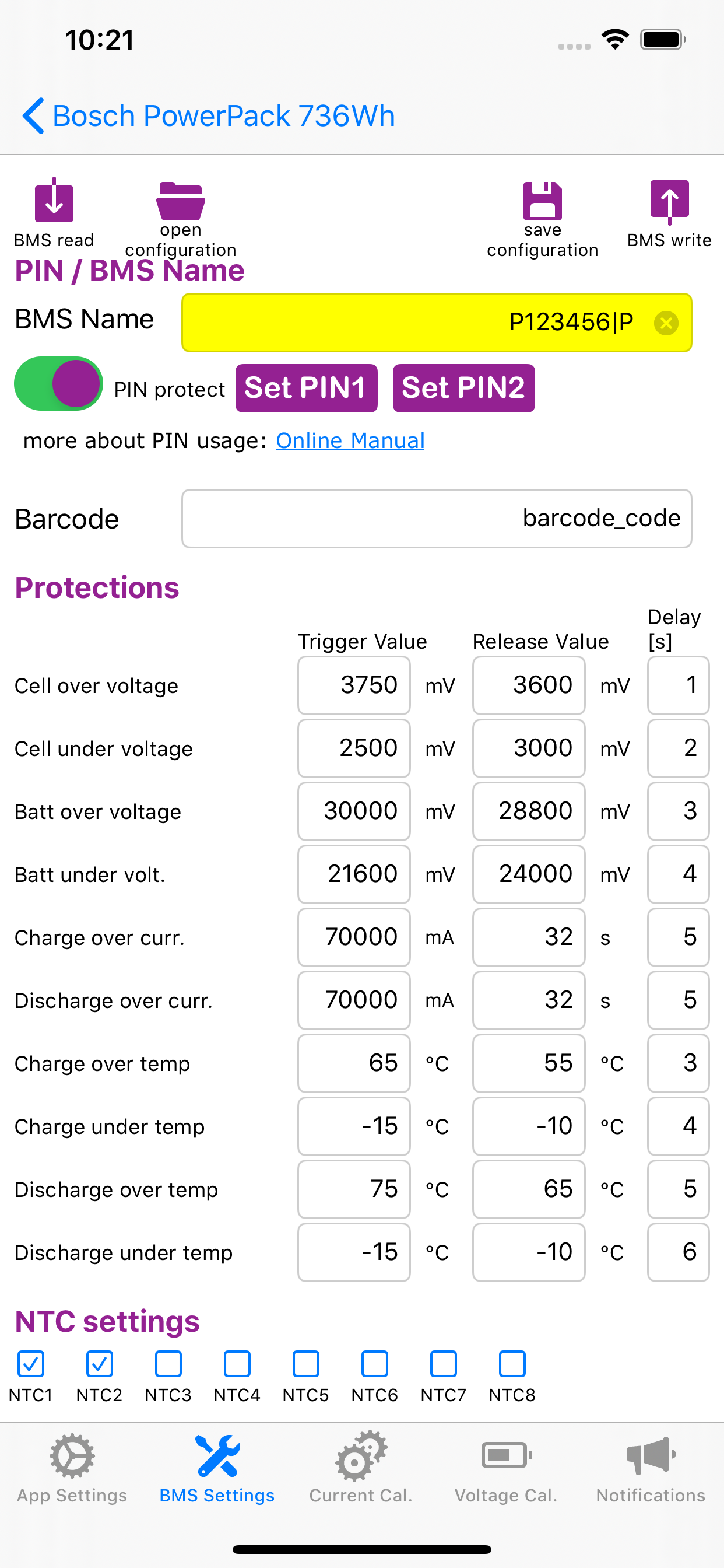Enable the NTC5 checkbox

click(x=305, y=1363)
